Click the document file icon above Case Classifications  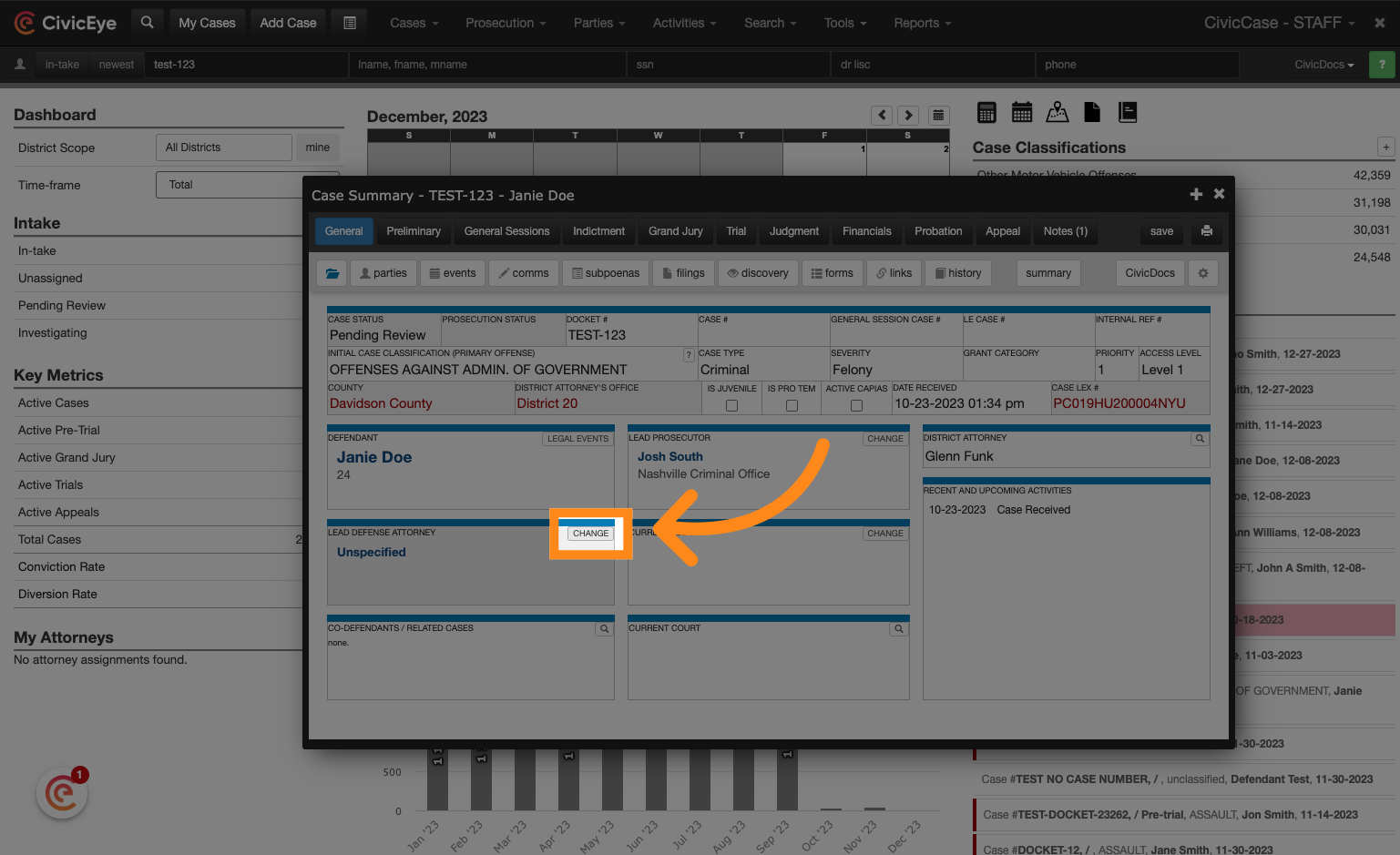(x=1092, y=112)
